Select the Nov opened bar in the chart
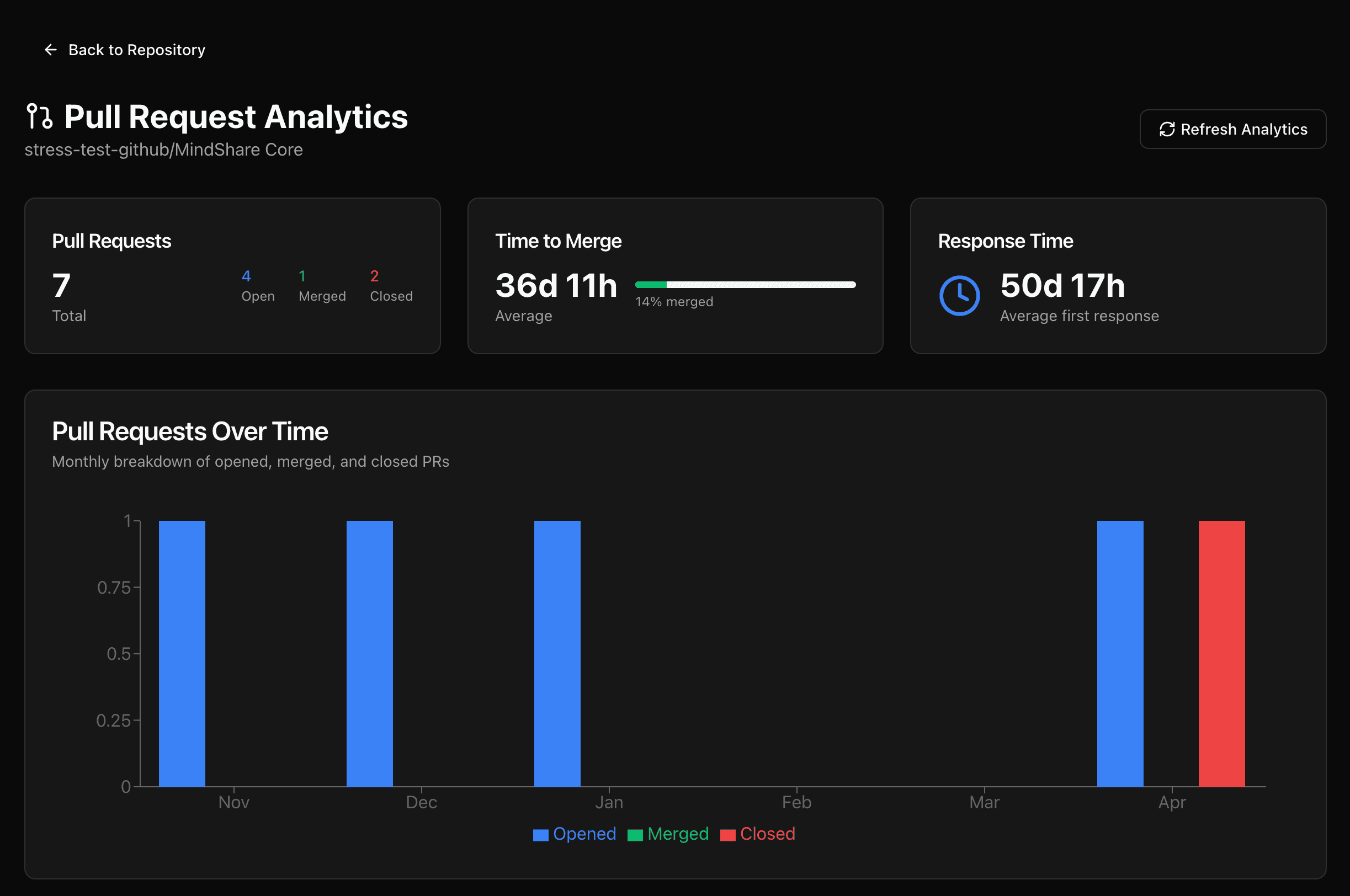 click(181, 652)
